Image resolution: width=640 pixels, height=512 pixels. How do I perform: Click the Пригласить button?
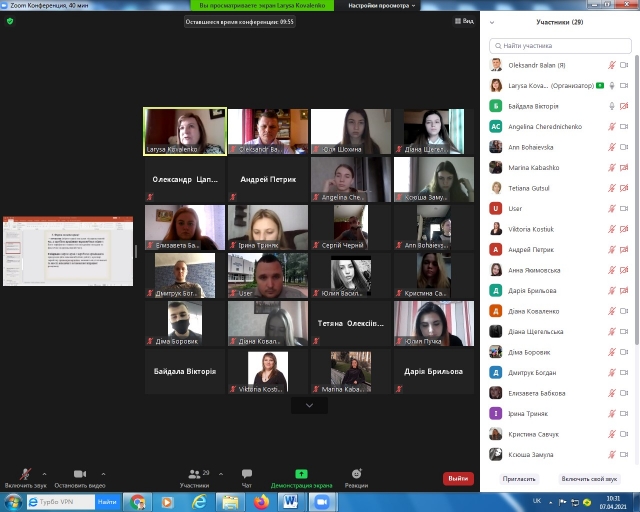[x=519, y=479]
